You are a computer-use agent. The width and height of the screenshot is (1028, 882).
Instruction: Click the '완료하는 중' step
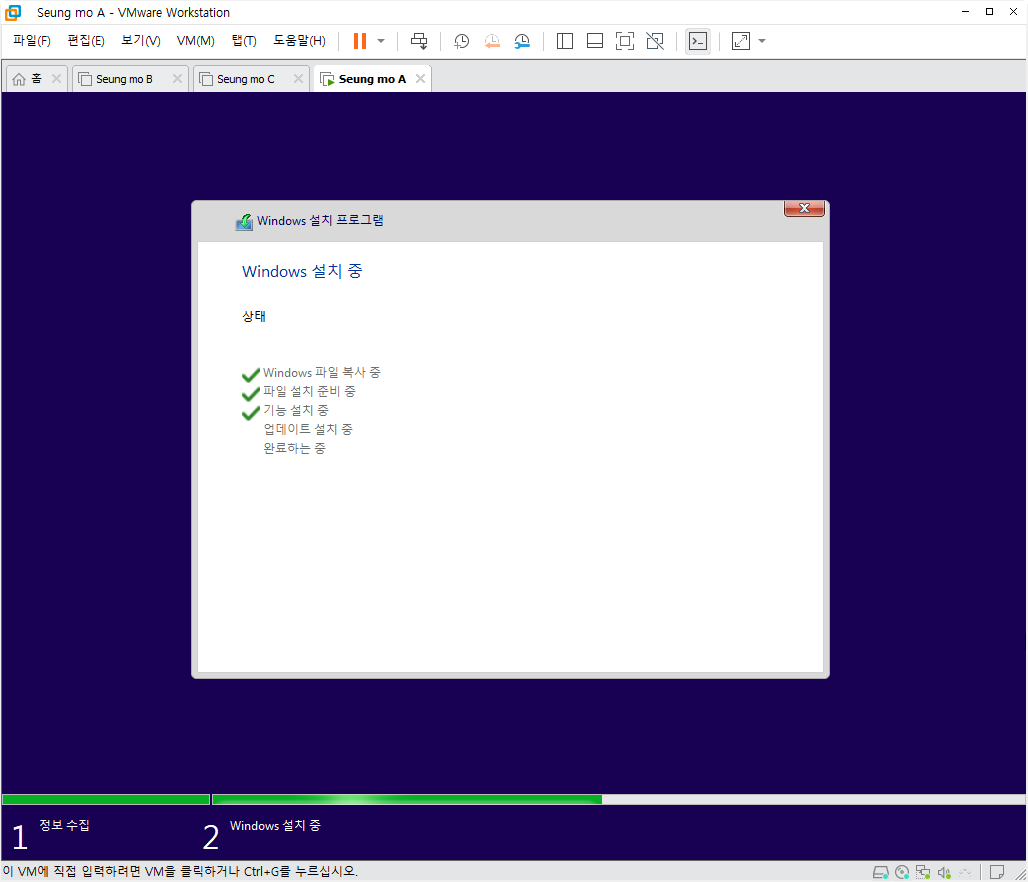pos(294,449)
